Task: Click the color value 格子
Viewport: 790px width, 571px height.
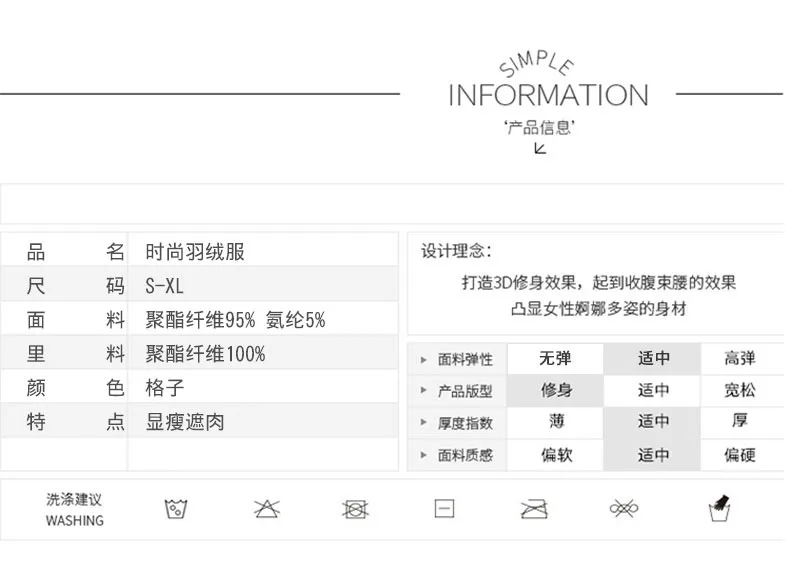Action: (x=165, y=388)
